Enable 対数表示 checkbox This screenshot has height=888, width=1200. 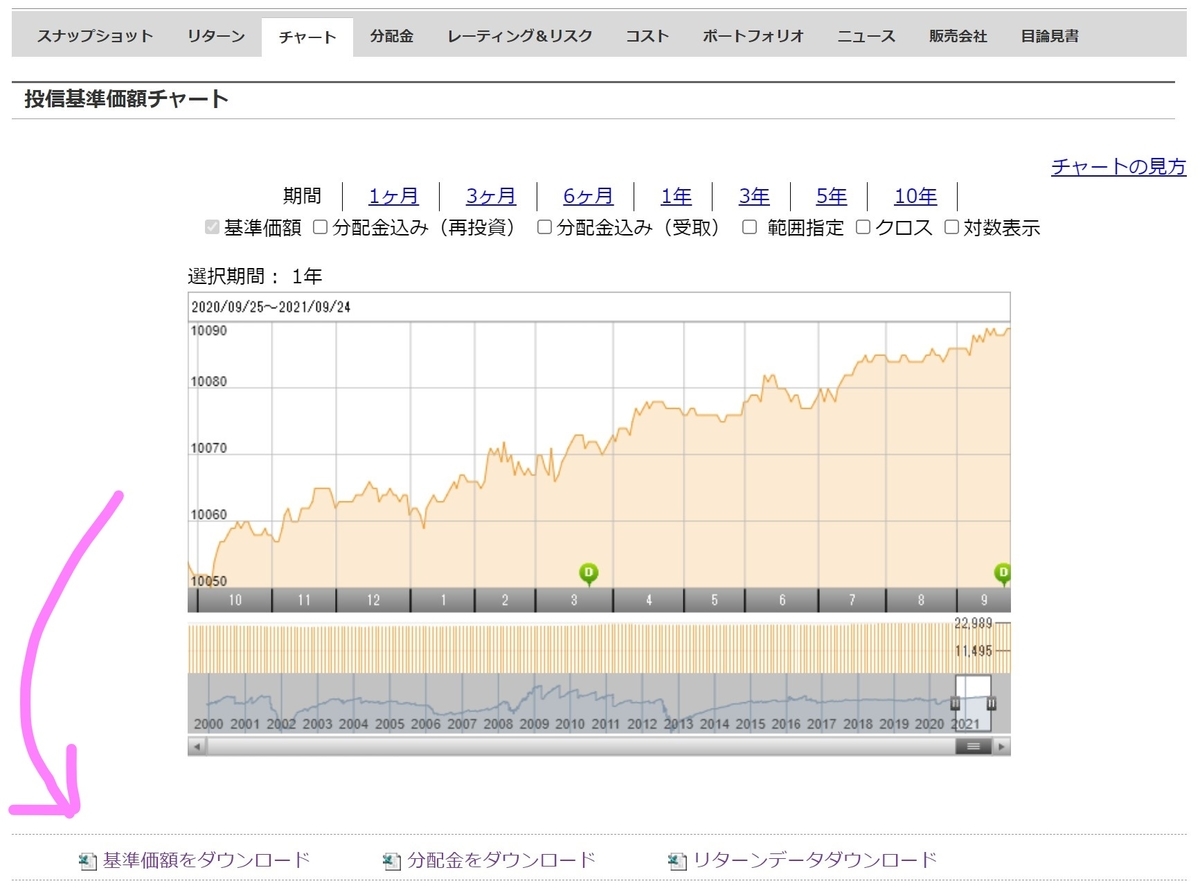951,227
